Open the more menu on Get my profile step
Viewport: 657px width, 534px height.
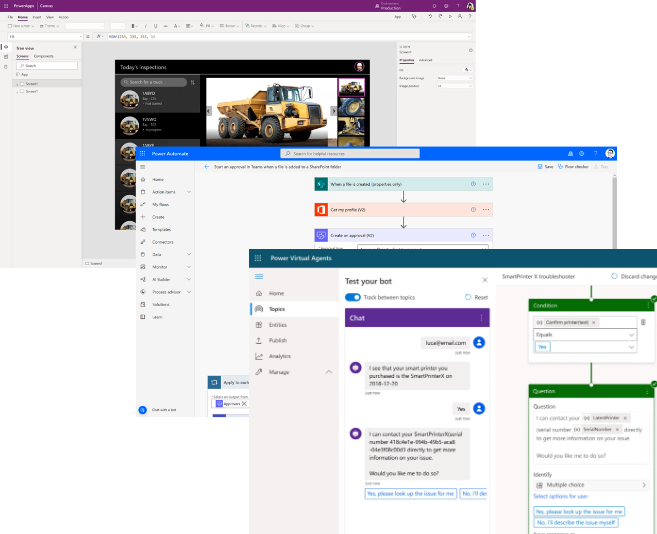tap(486, 210)
